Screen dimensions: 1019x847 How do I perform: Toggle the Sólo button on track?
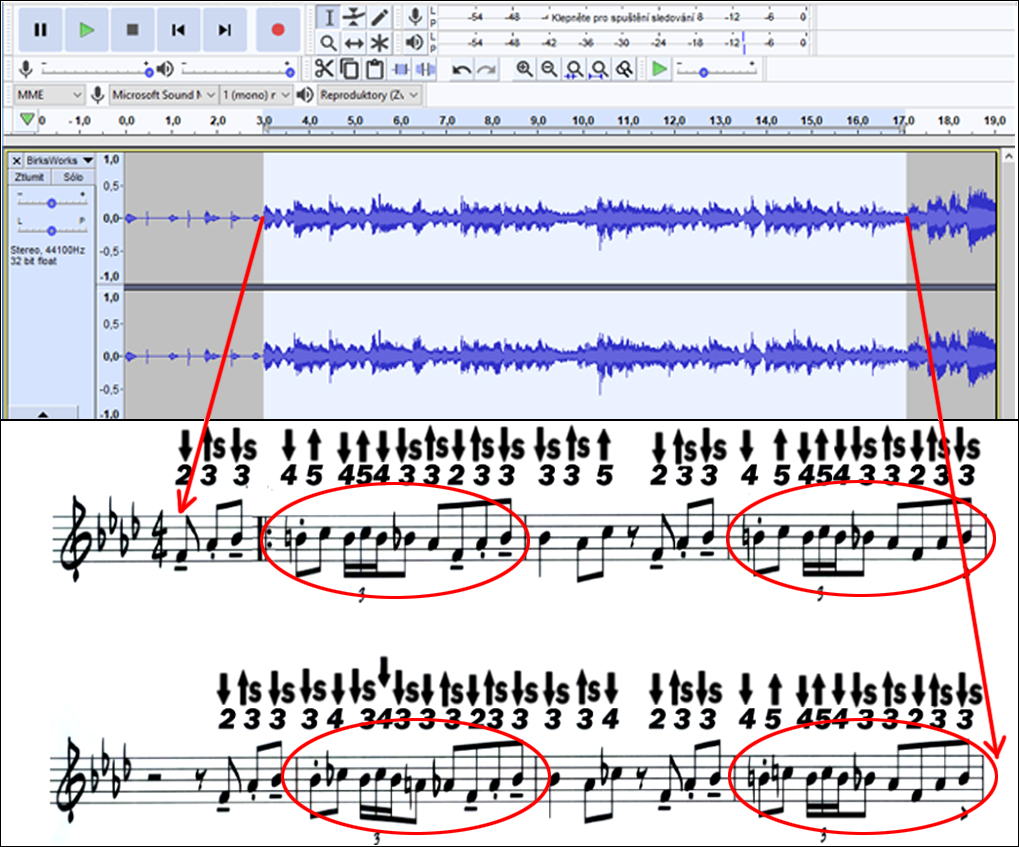click(x=73, y=177)
